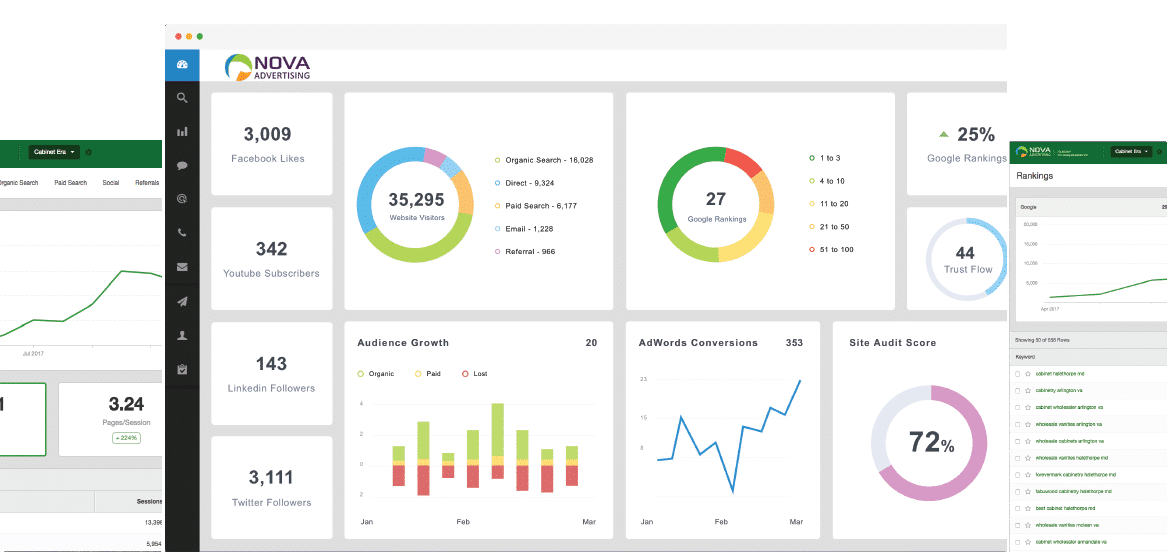1172x552 pixels.
Task: Click the 3,111 Twitter Followers card
Action: point(271,487)
